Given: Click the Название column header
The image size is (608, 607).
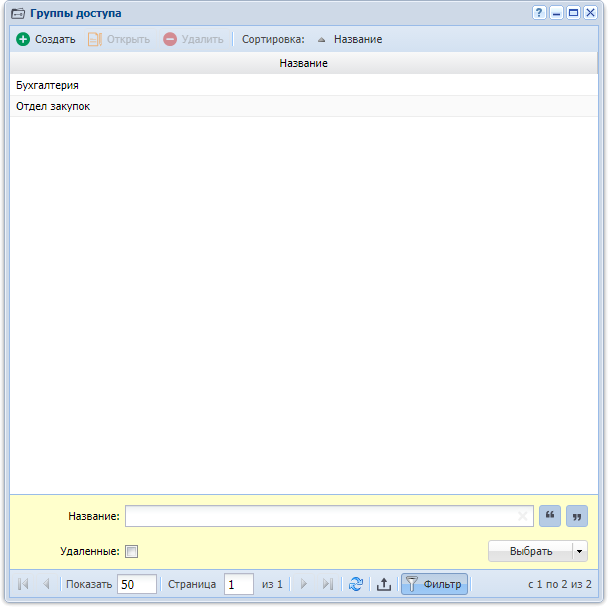Looking at the screenshot, I should pos(303,63).
